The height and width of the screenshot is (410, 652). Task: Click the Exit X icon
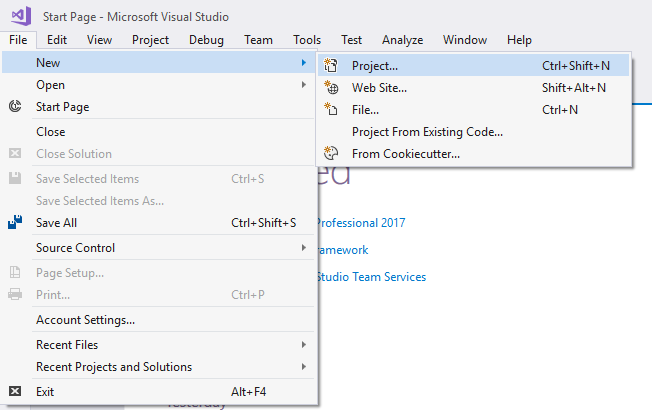[15, 391]
